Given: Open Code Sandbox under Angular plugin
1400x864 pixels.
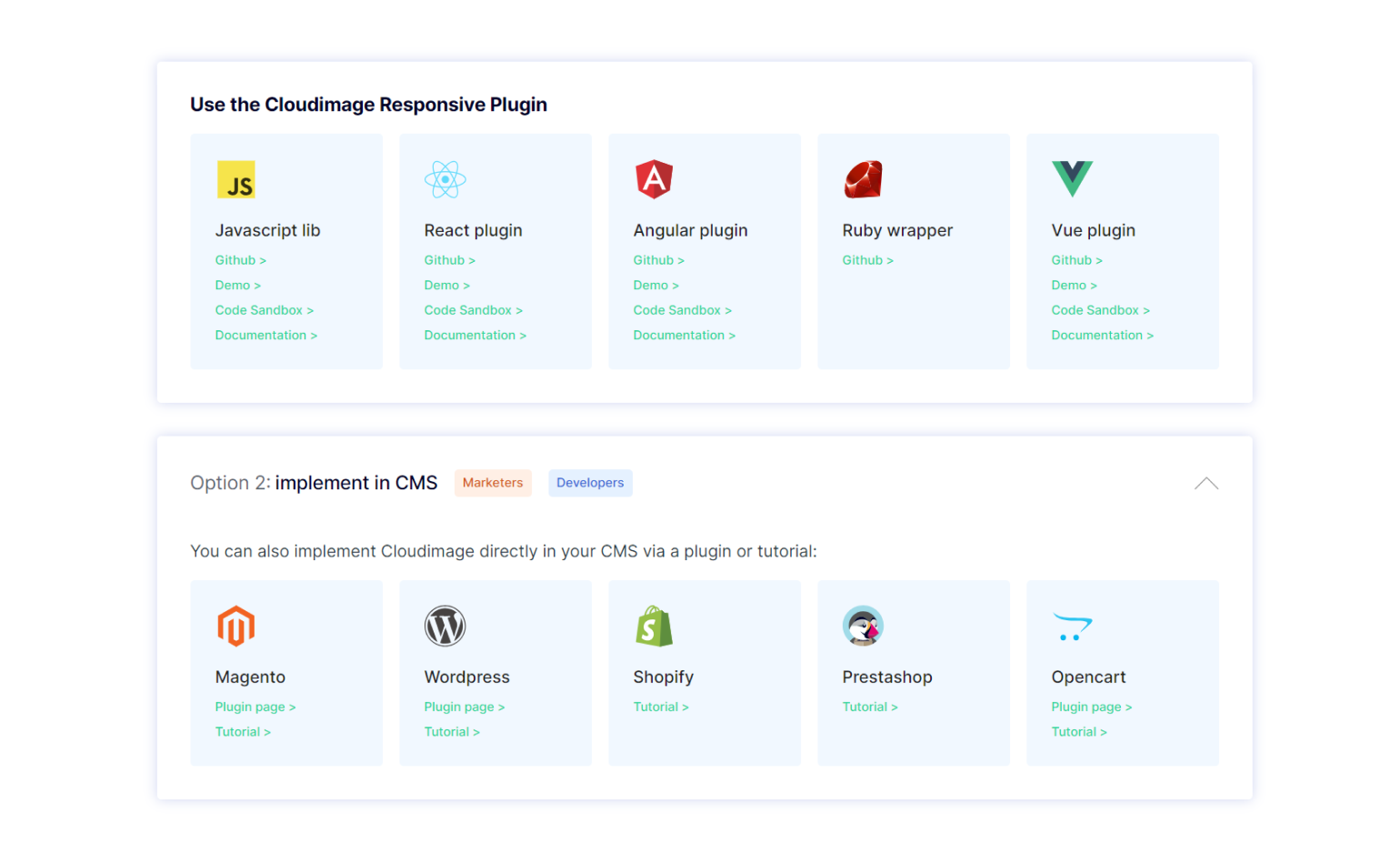Looking at the screenshot, I should [683, 310].
